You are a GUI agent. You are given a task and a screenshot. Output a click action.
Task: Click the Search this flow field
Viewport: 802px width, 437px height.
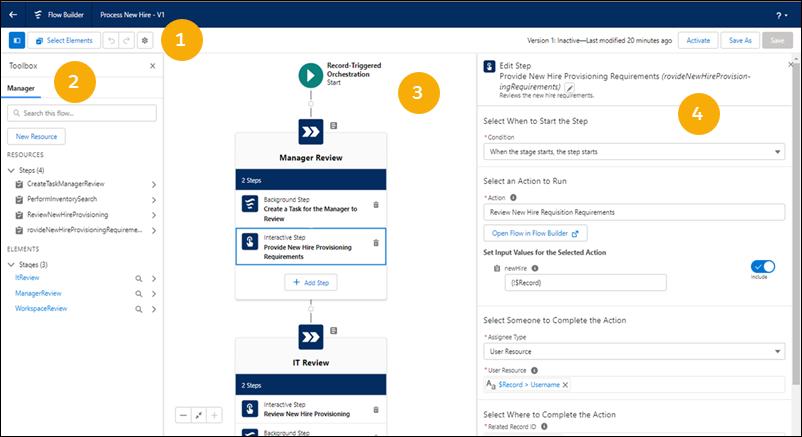click(86, 113)
